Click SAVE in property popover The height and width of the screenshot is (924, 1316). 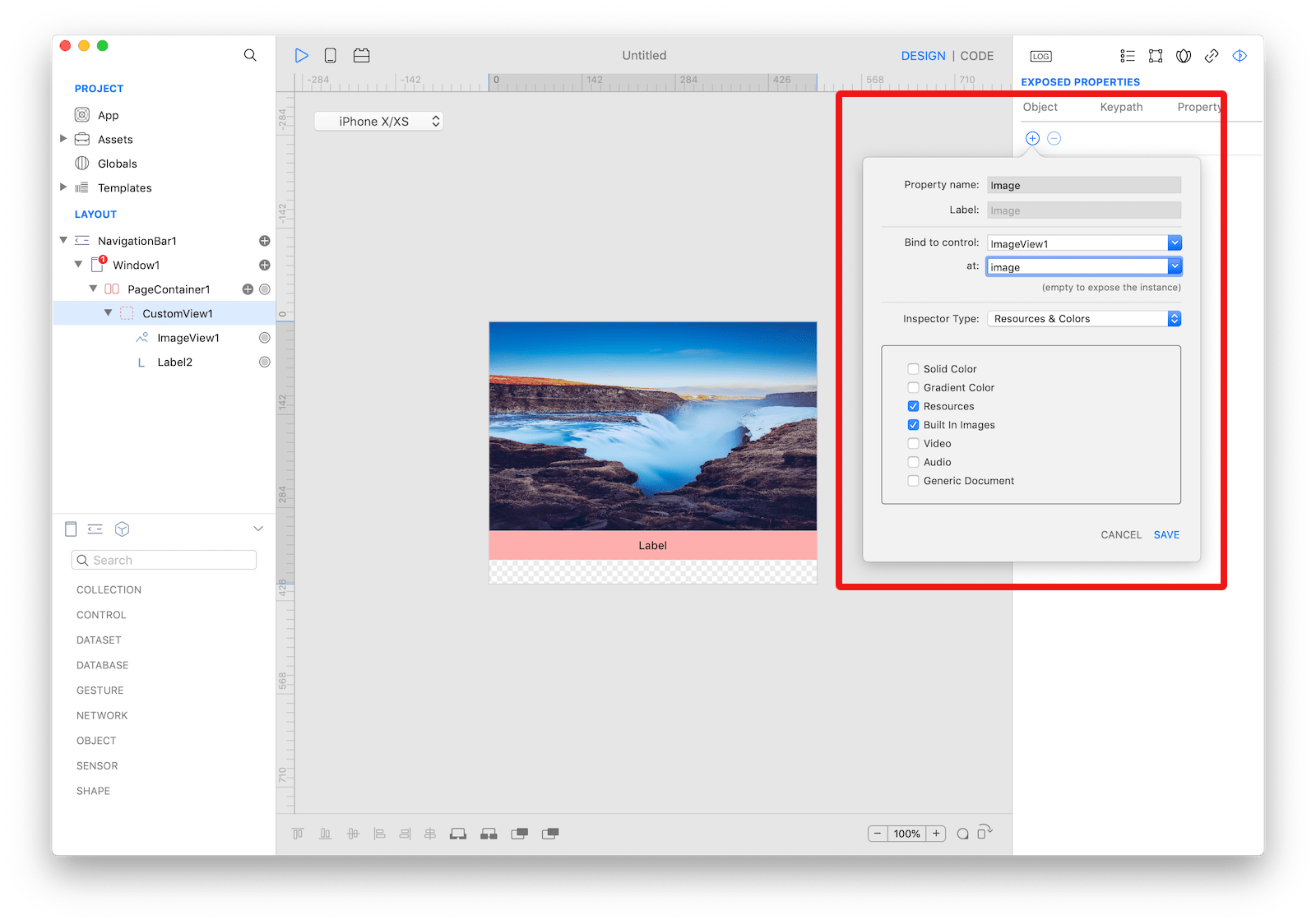(x=1166, y=535)
